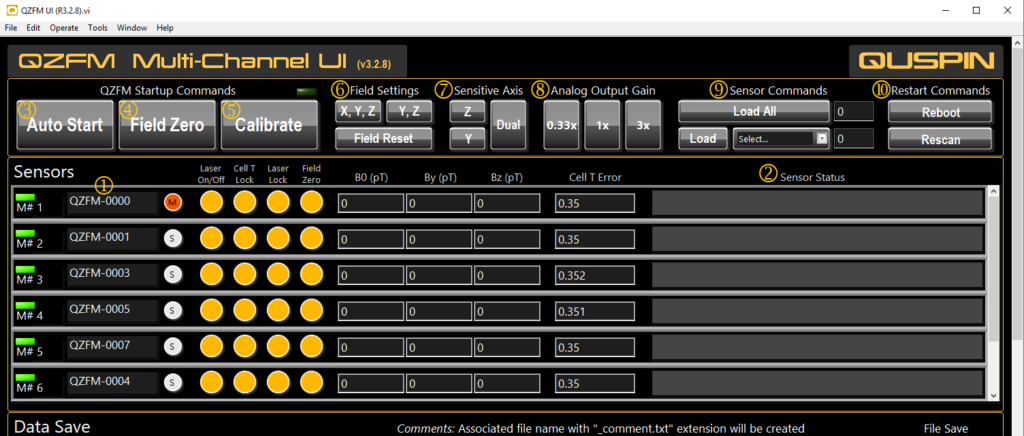
Task: Click Laser On/Off LED for QZFM-0001
Action: [211, 238]
